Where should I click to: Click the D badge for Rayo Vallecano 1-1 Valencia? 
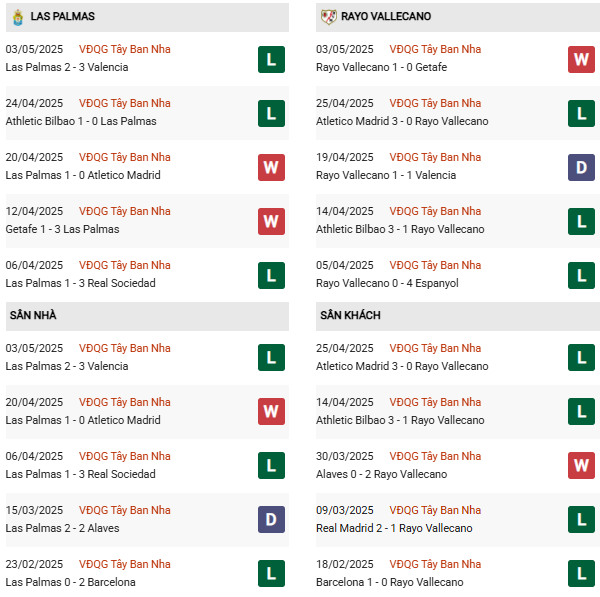click(x=581, y=167)
